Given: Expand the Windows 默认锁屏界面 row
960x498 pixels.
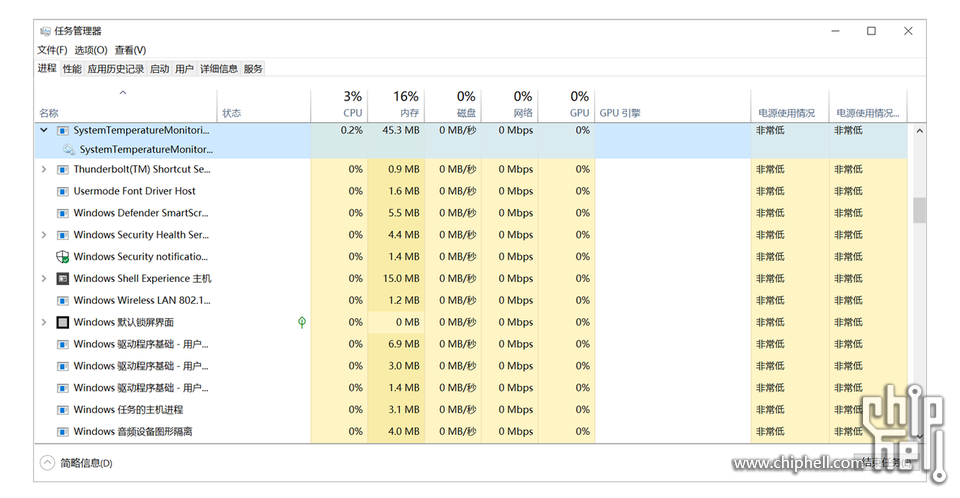Looking at the screenshot, I should (x=43, y=322).
